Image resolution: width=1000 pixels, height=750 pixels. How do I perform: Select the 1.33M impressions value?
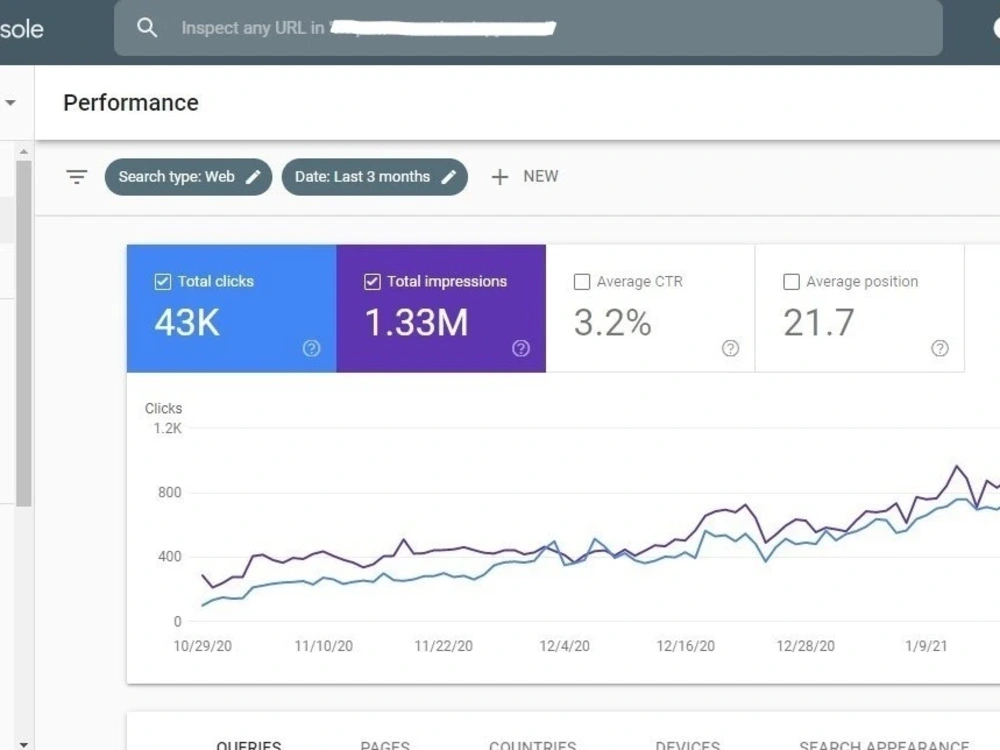pos(416,322)
